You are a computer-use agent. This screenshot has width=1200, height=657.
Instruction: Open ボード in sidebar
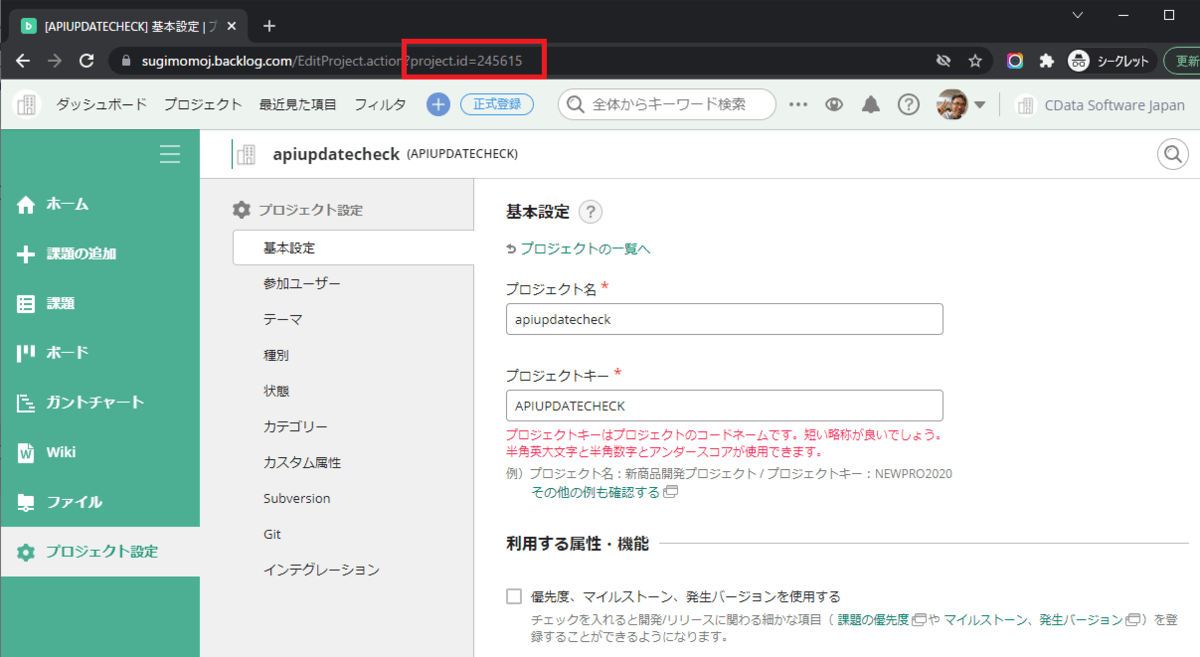(x=100, y=353)
